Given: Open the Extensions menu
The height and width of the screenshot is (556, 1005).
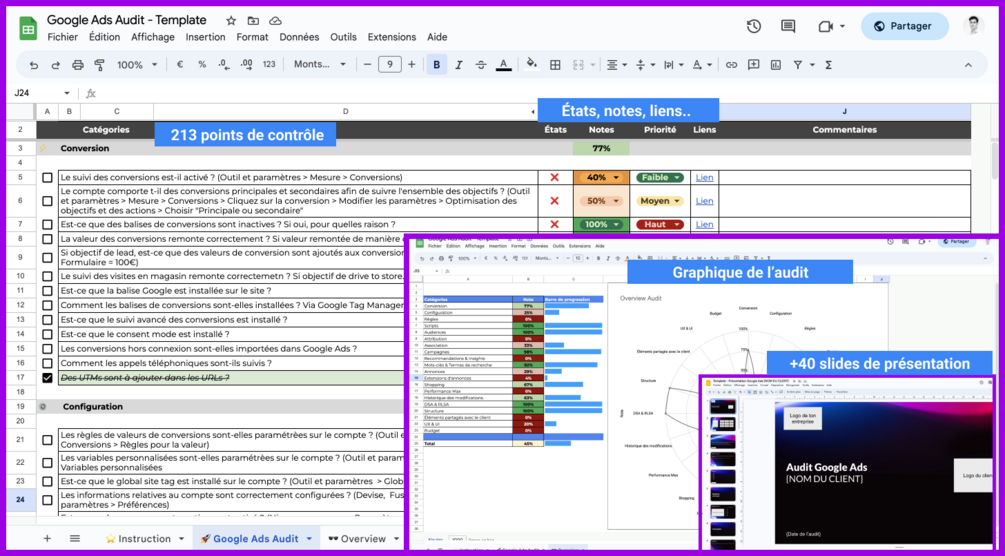Looking at the screenshot, I should pyautogui.click(x=392, y=37).
